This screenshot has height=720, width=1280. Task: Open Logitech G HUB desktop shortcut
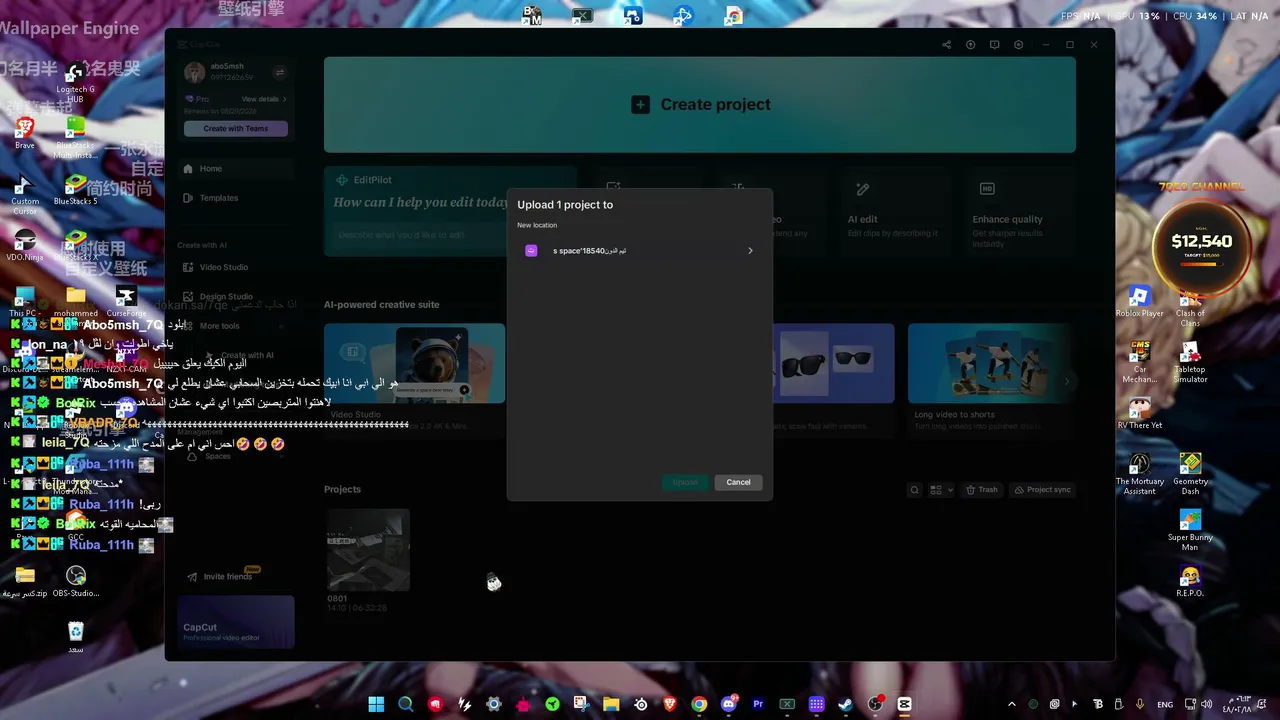point(75,82)
